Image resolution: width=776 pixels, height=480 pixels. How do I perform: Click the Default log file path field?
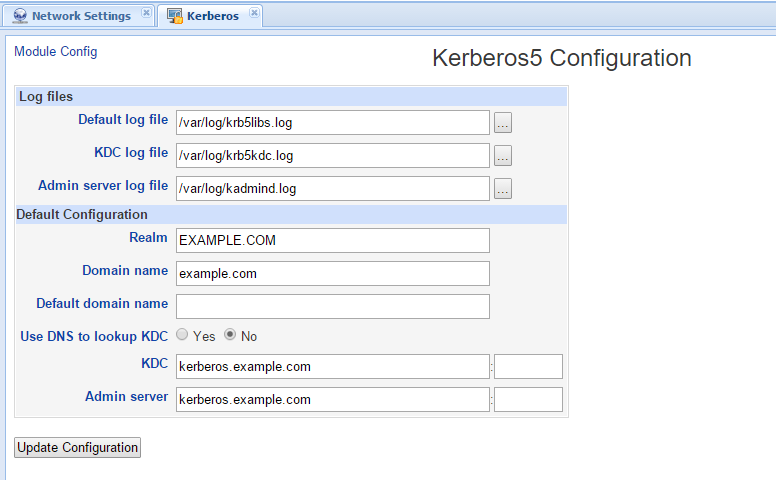(333, 123)
